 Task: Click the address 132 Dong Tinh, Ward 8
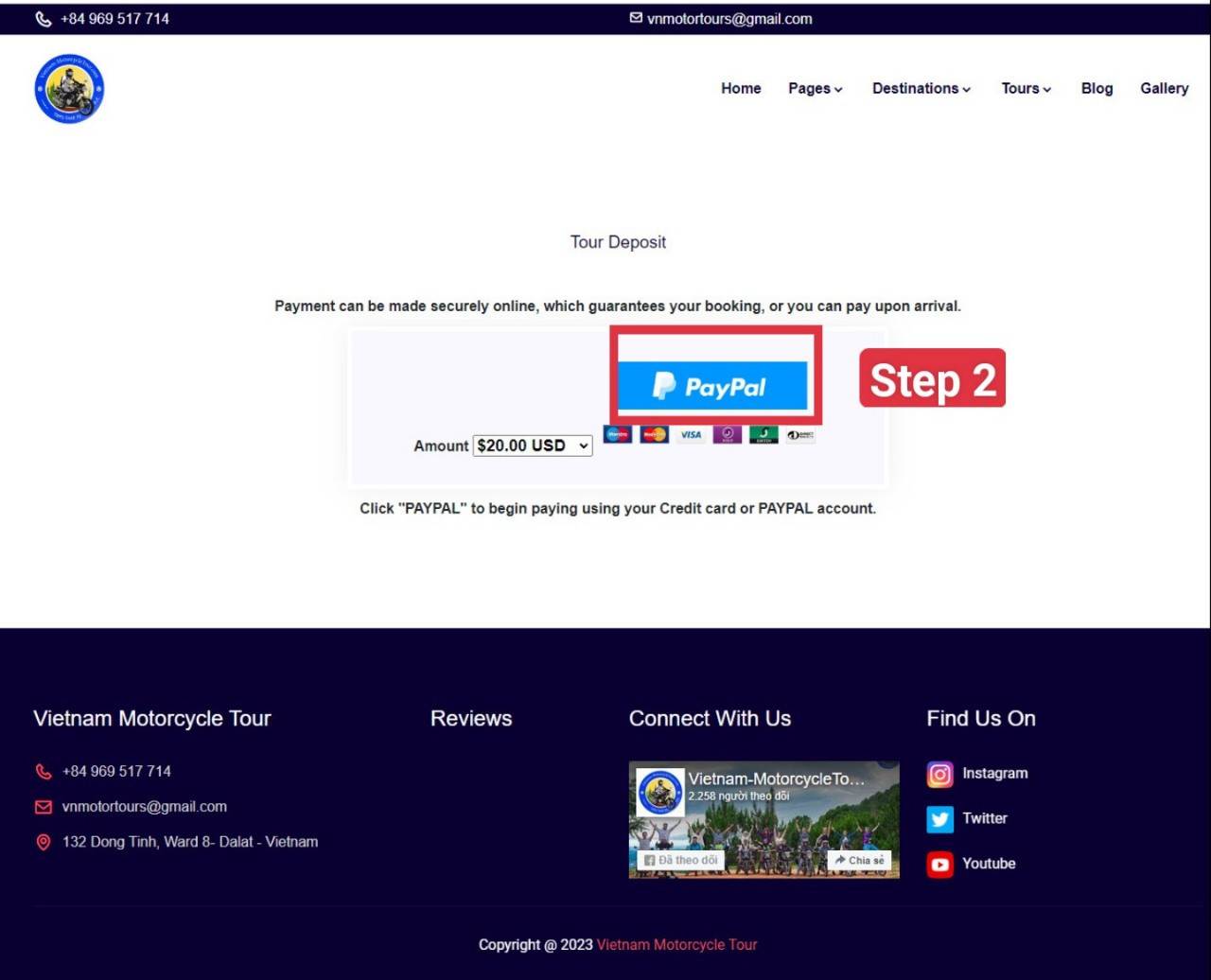[190, 842]
